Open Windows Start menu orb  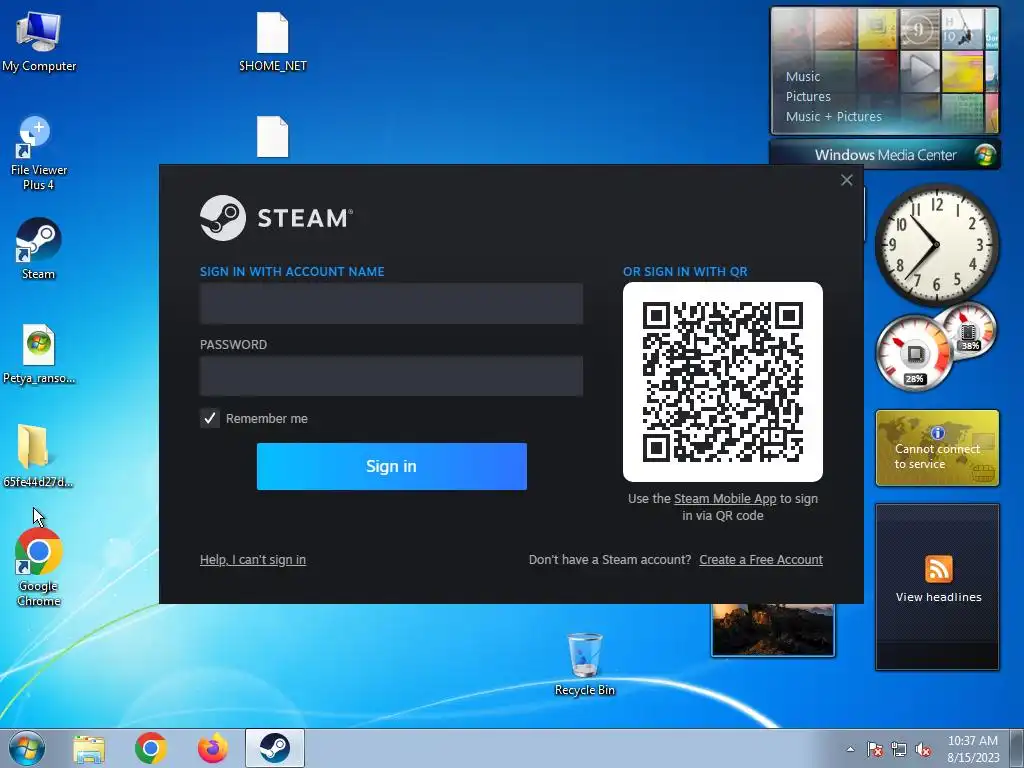(x=27, y=748)
